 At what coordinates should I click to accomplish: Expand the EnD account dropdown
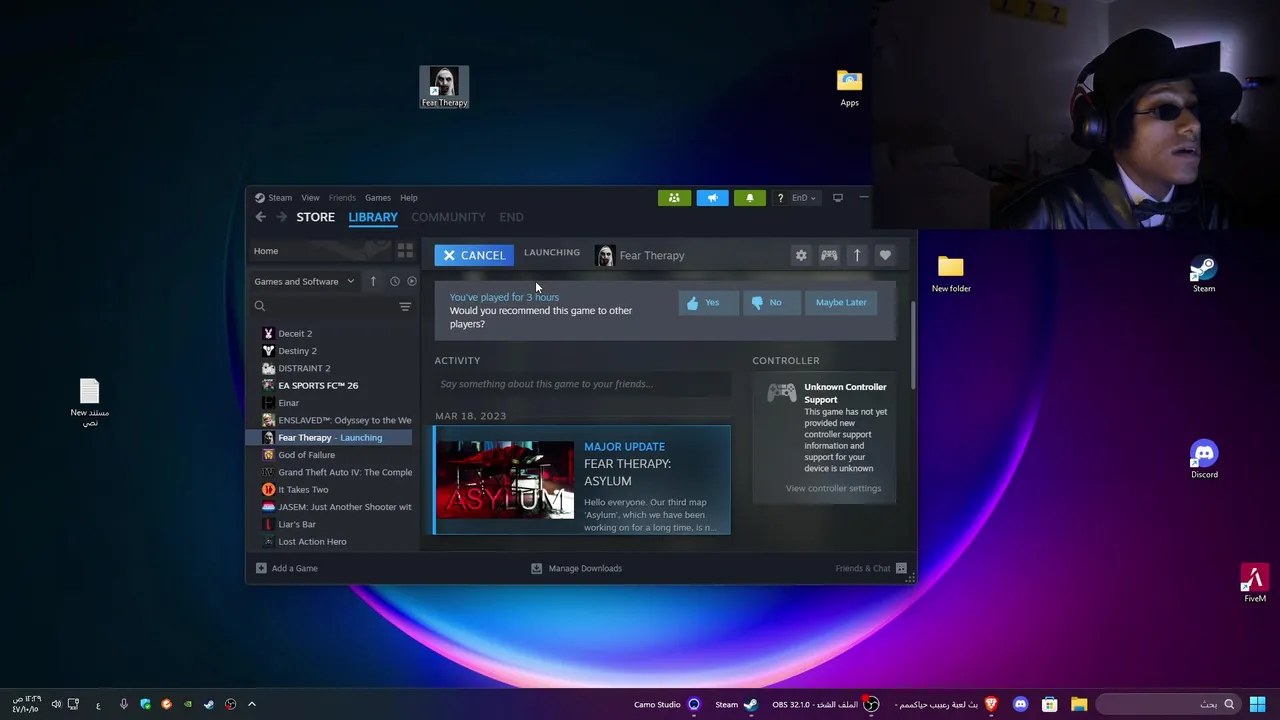803,198
